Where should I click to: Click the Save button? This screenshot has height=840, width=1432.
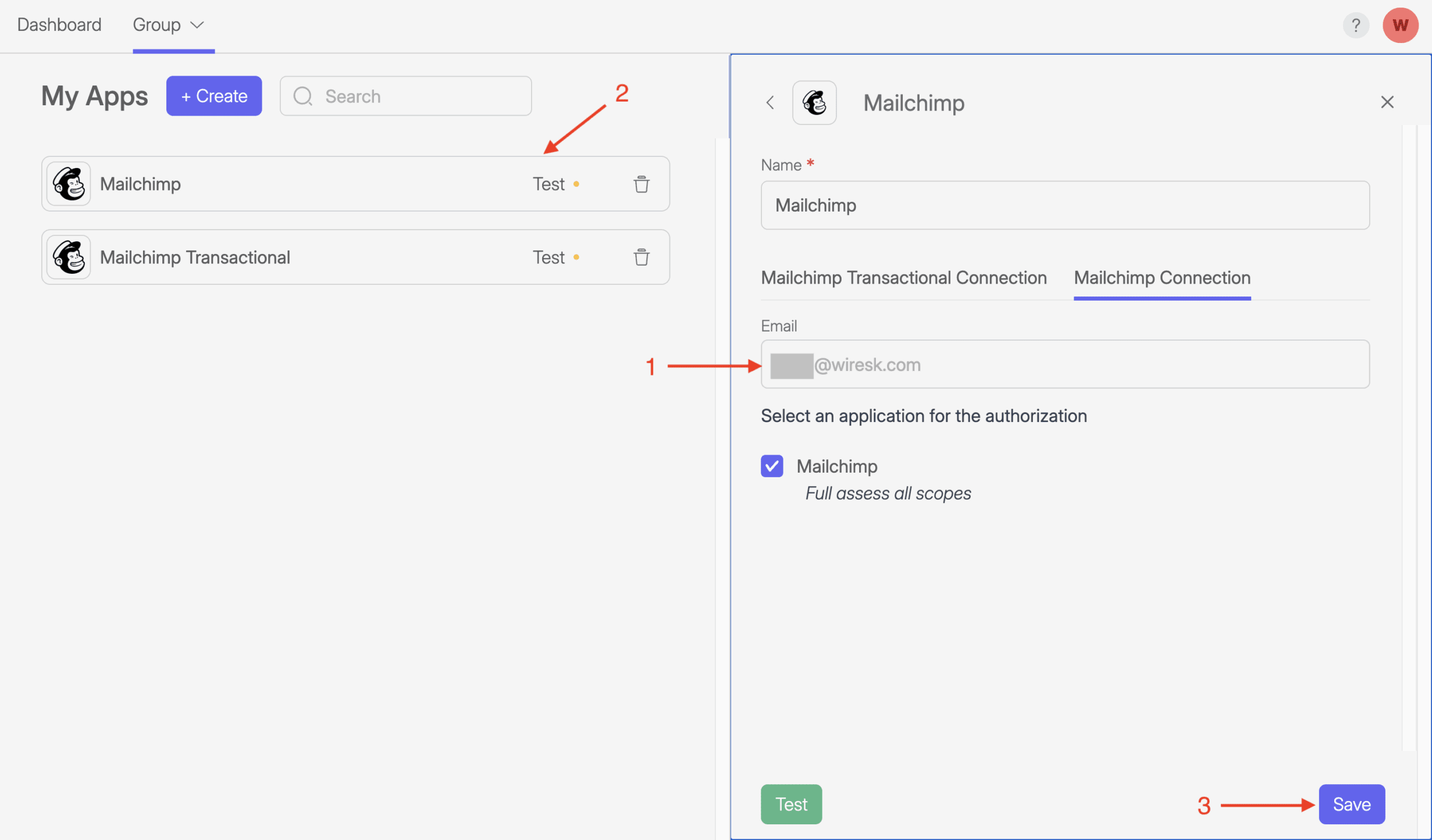(x=1351, y=804)
